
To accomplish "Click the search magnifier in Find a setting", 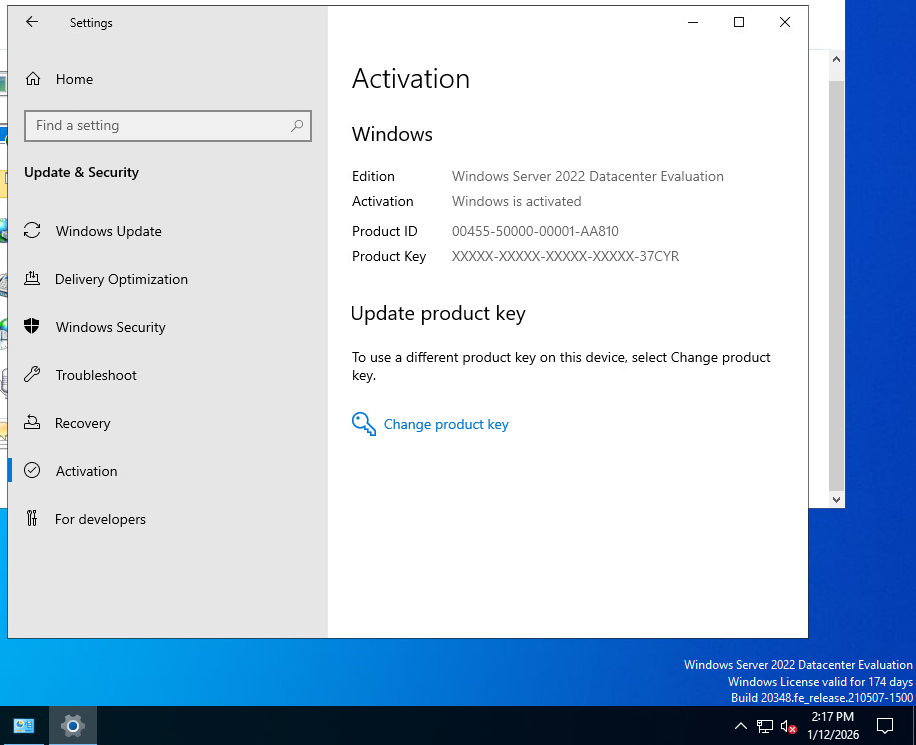I will click(297, 125).
